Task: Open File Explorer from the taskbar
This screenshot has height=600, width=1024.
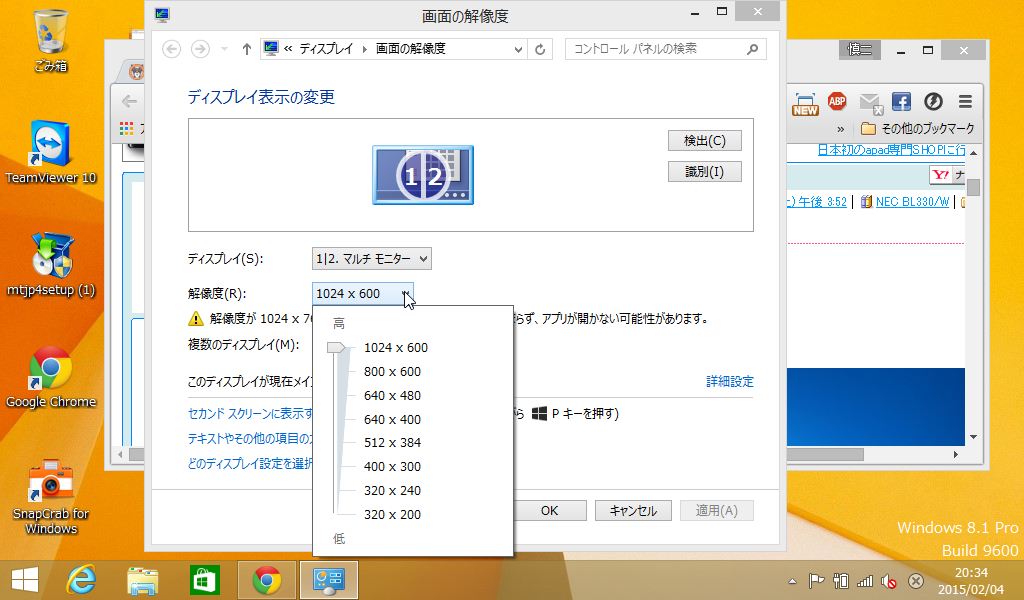Action: (143, 580)
